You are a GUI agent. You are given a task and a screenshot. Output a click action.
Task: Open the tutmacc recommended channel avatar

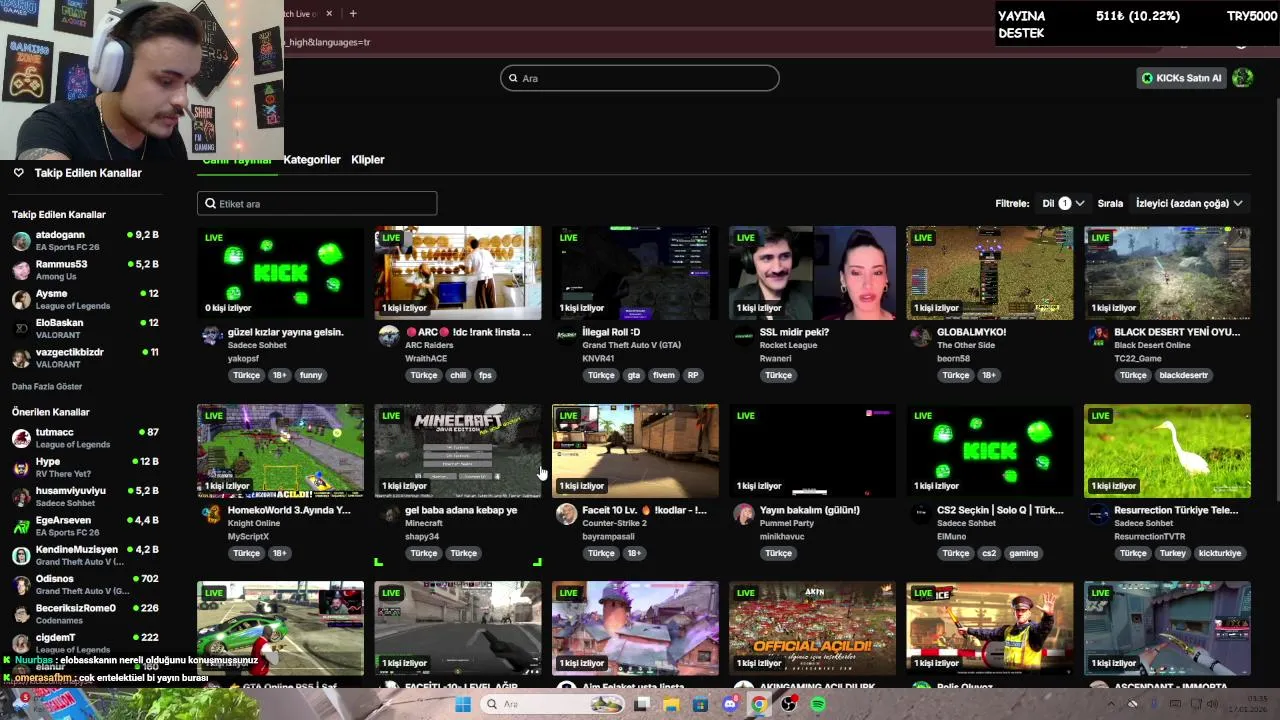(21, 438)
